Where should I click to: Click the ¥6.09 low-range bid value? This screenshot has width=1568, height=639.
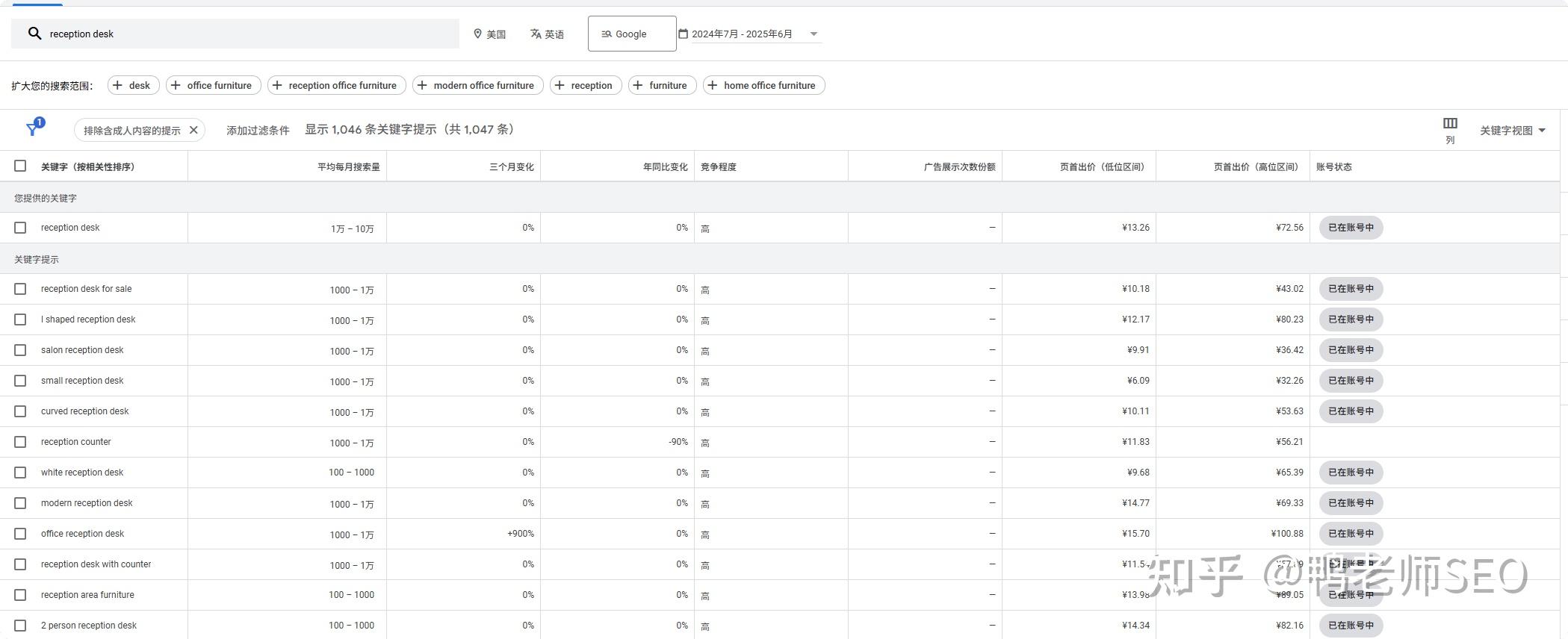[x=1138, y=381]
